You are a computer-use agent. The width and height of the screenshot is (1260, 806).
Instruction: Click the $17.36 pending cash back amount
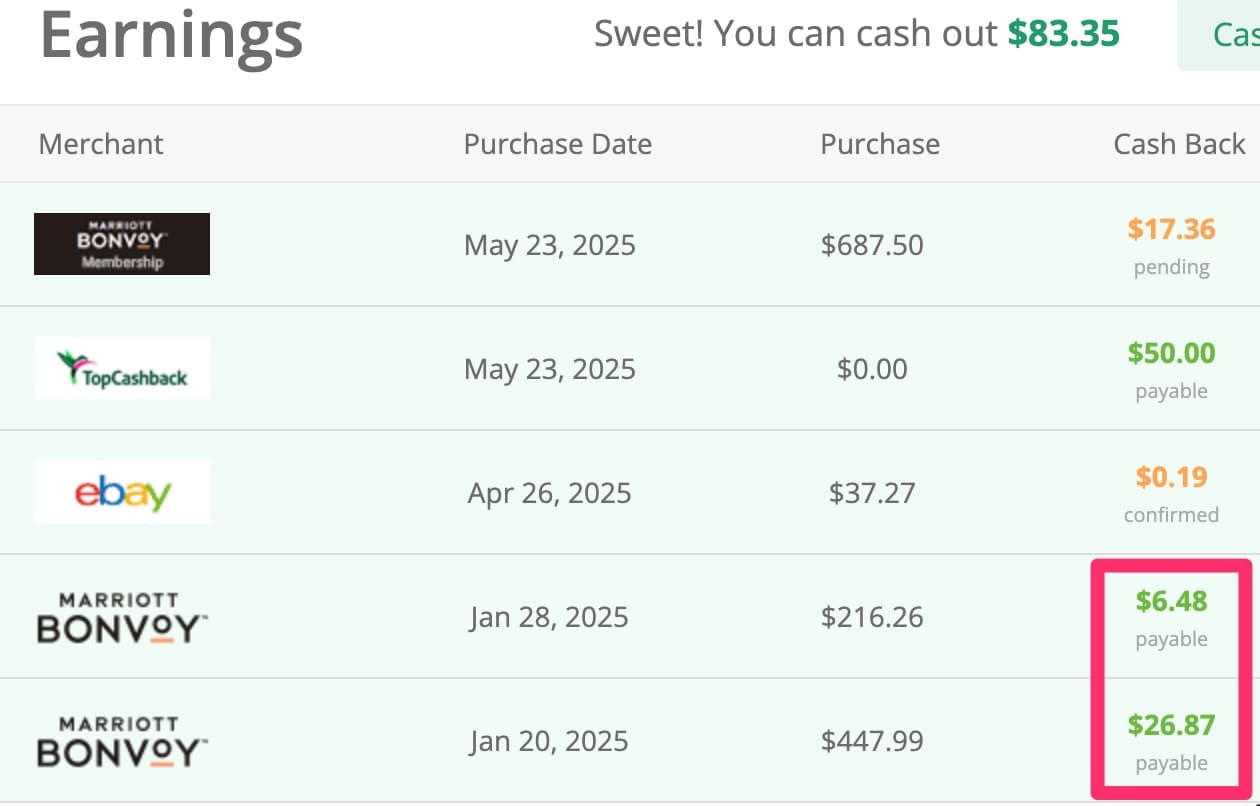[1171, 230]
